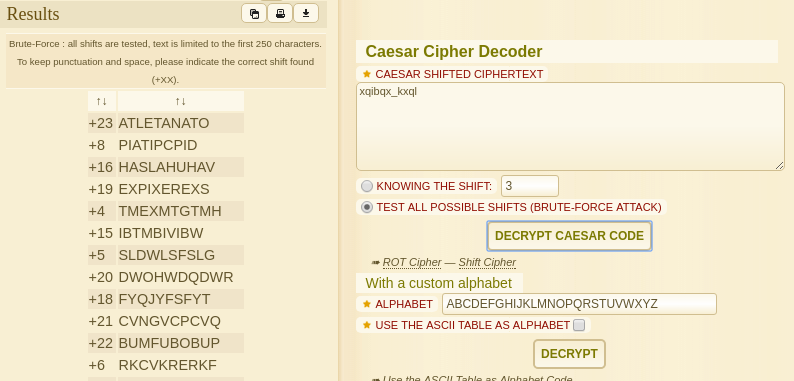Print the results using the printer icon
Screen dimensions: 794x381
click(280, 14)
